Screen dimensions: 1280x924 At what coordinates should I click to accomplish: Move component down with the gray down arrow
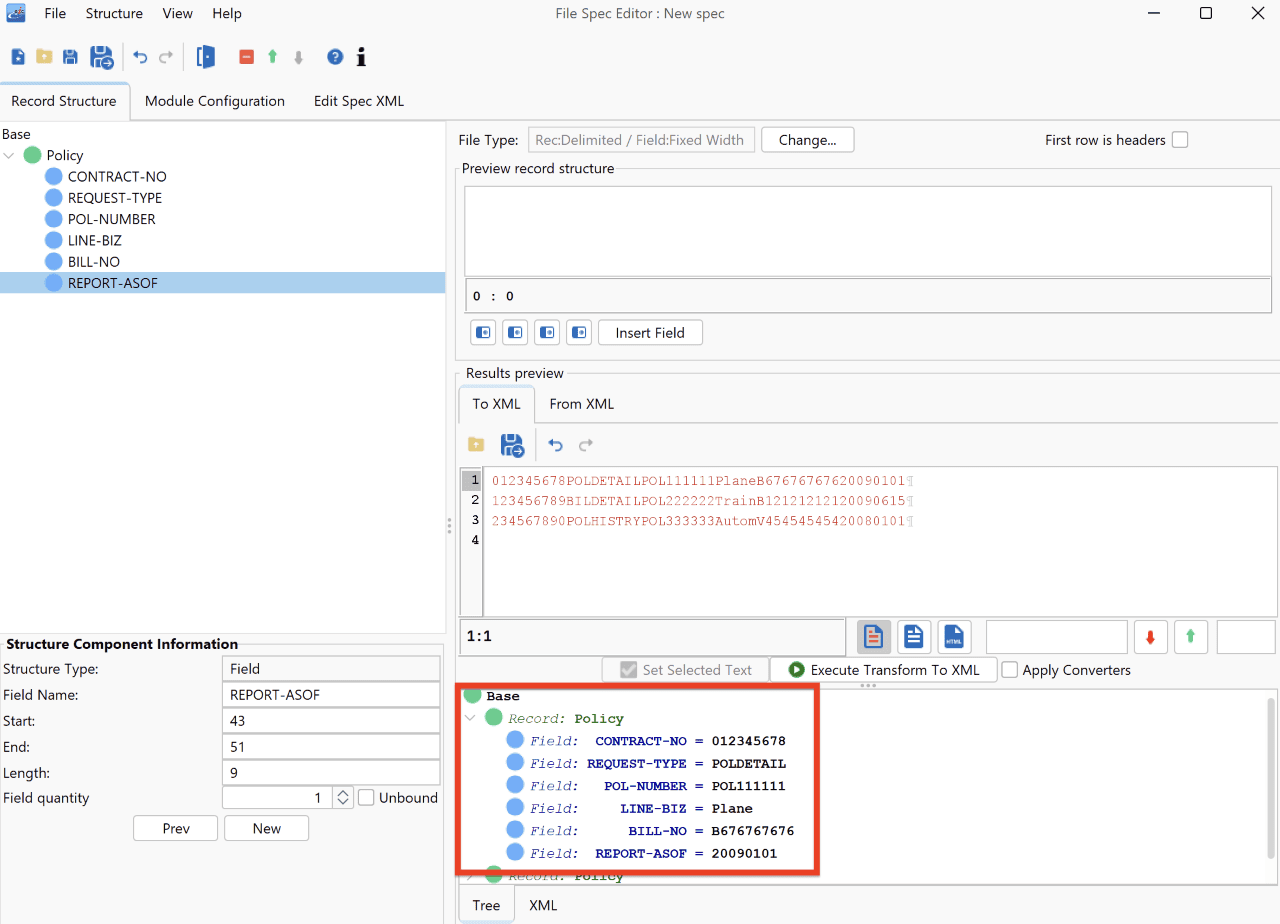coord(298,57)
